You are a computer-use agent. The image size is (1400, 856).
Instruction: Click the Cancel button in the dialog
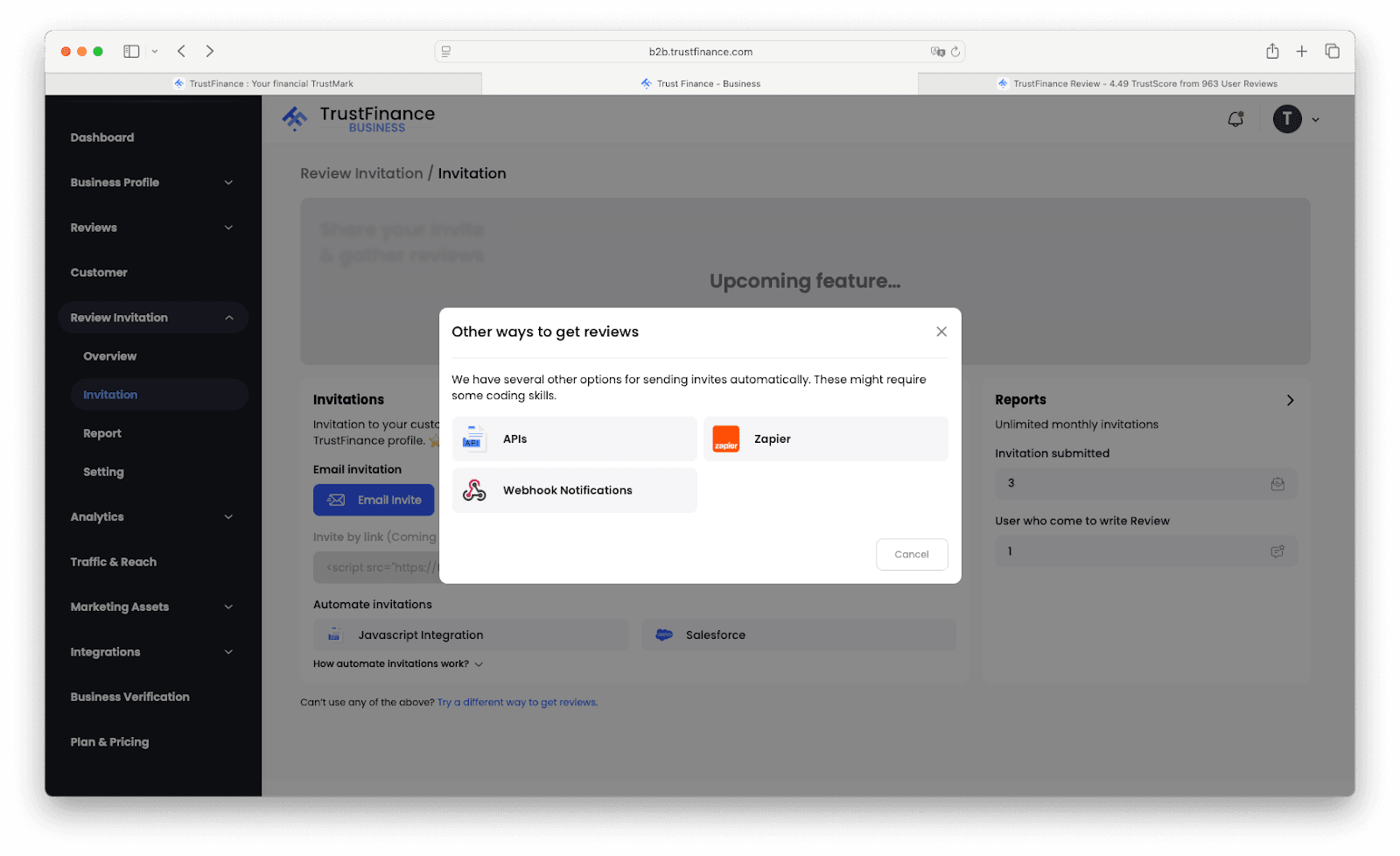(x=912, y=554)
